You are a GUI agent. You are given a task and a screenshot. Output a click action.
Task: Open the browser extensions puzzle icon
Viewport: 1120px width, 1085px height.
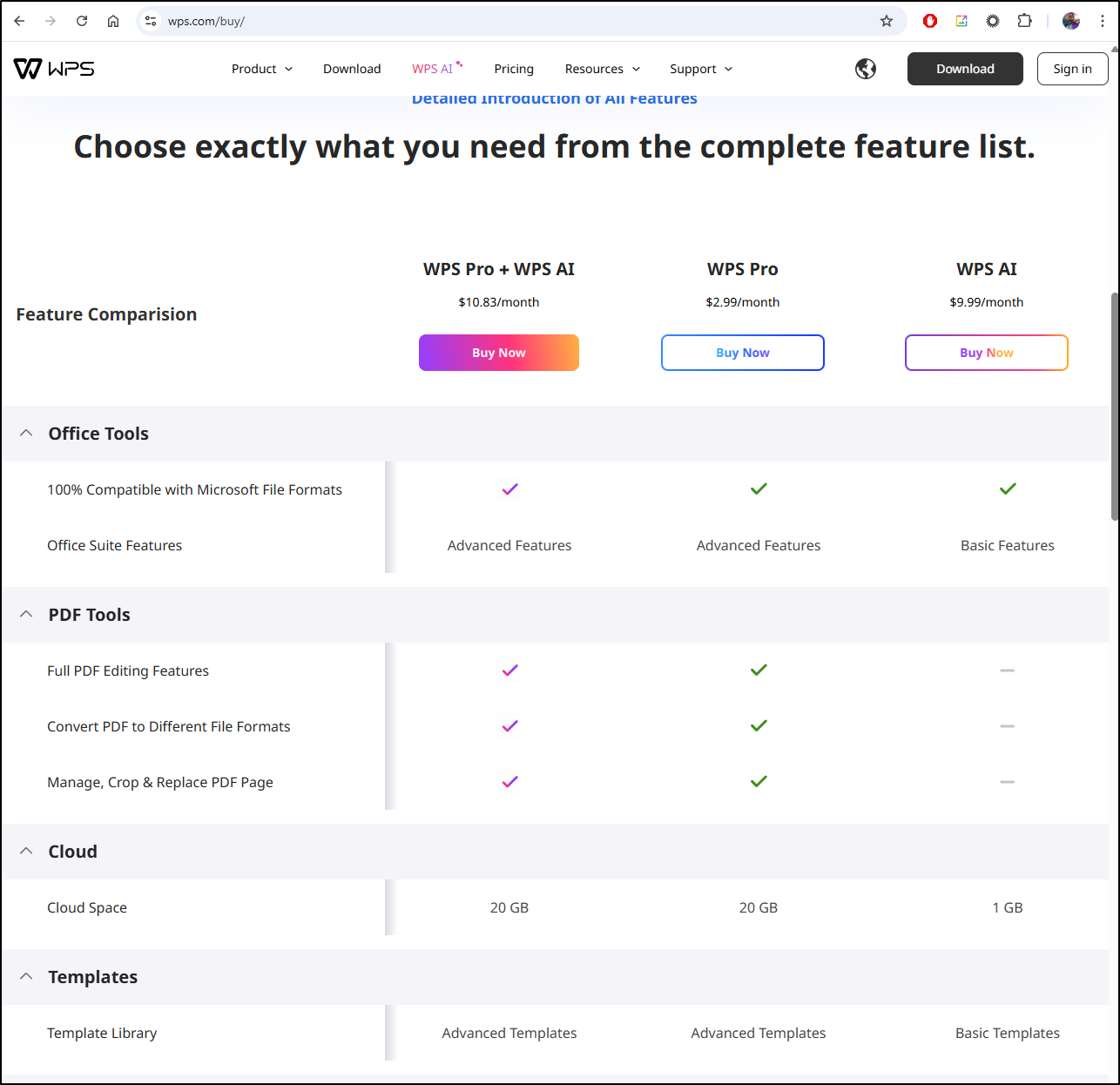tap(1024, 21)
